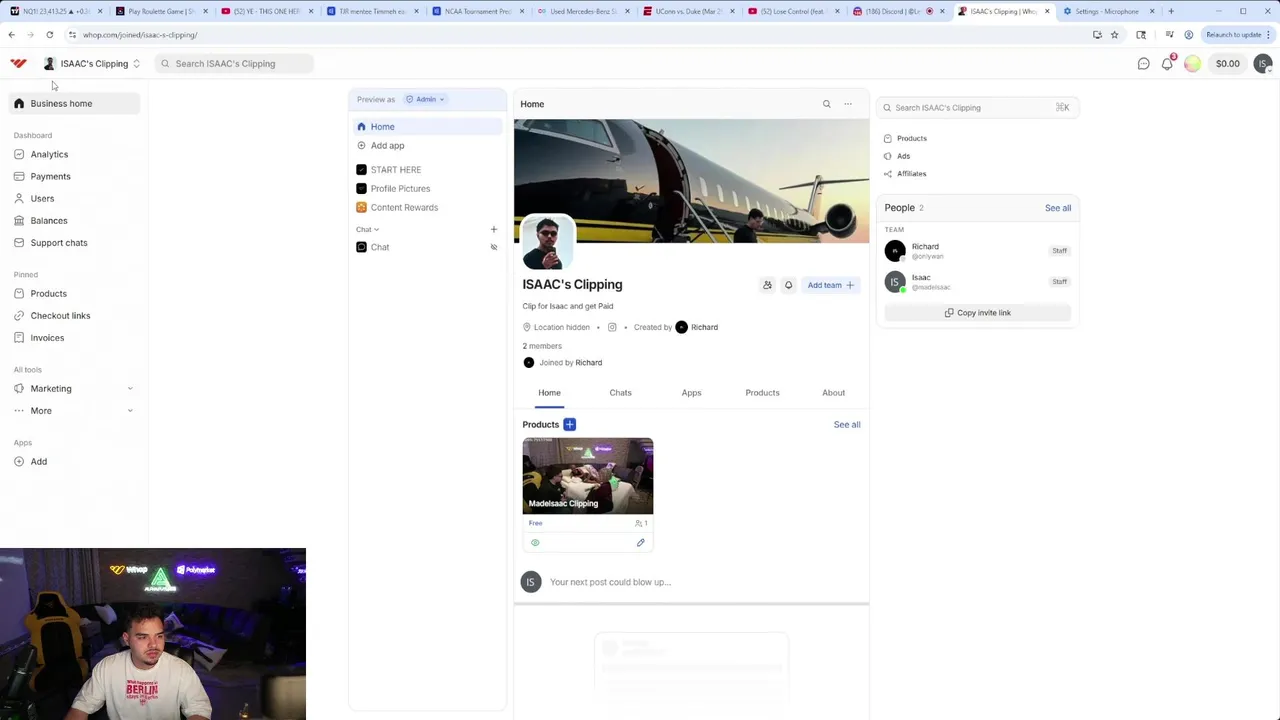Viewport: 1280px width, 720px height.
Task: Toggle the community notification bell
Action: [788, 285]
